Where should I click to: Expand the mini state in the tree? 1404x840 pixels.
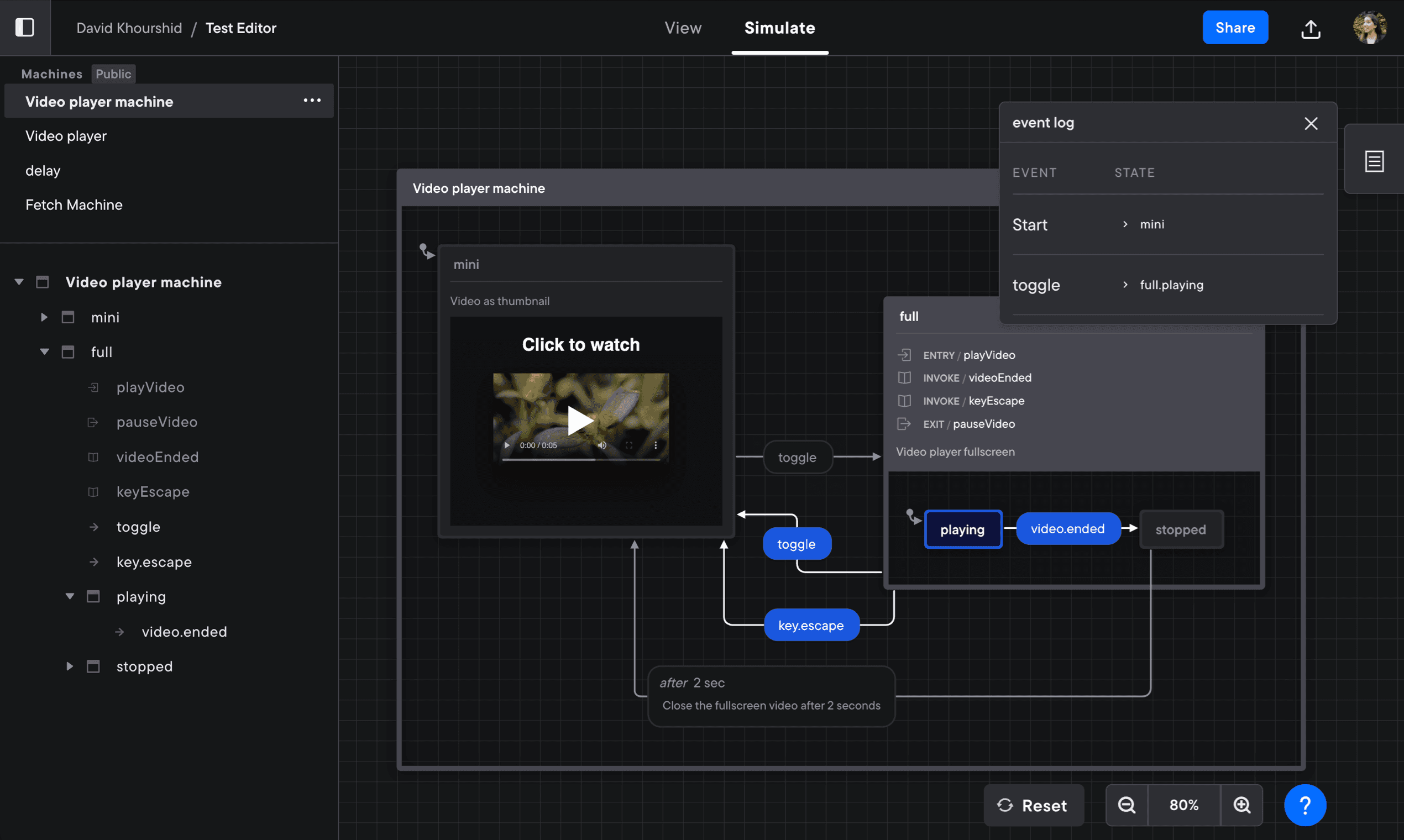pos(44,317)
